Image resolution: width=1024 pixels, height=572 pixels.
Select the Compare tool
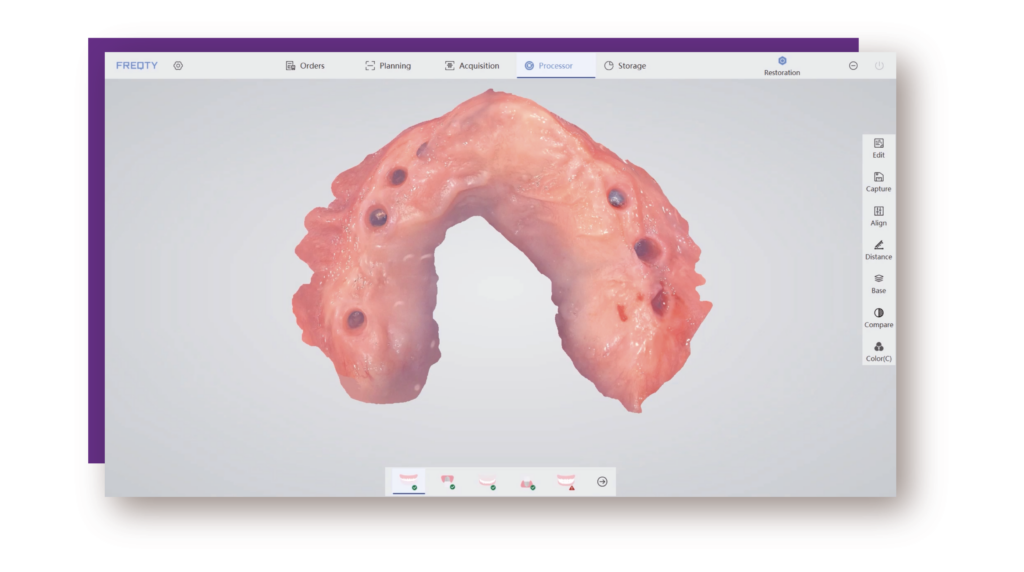[878, 318]
